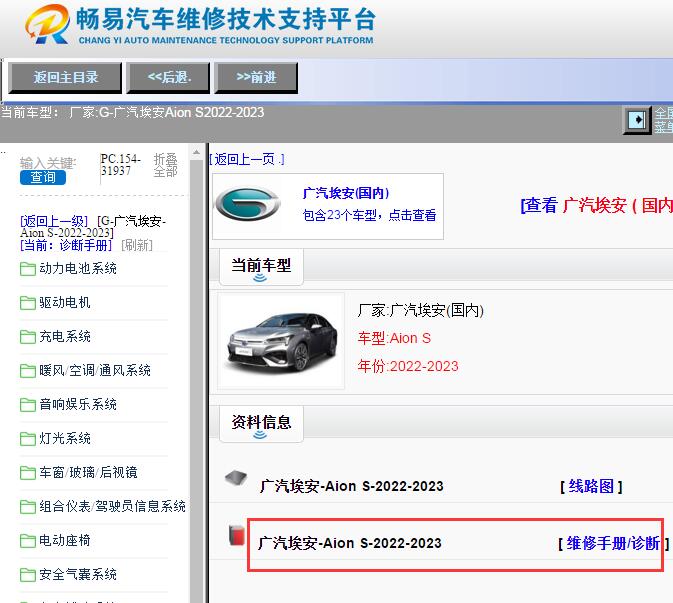
Task: Open the 电动座椅 folder icon
Action: (x=28, y=541)
